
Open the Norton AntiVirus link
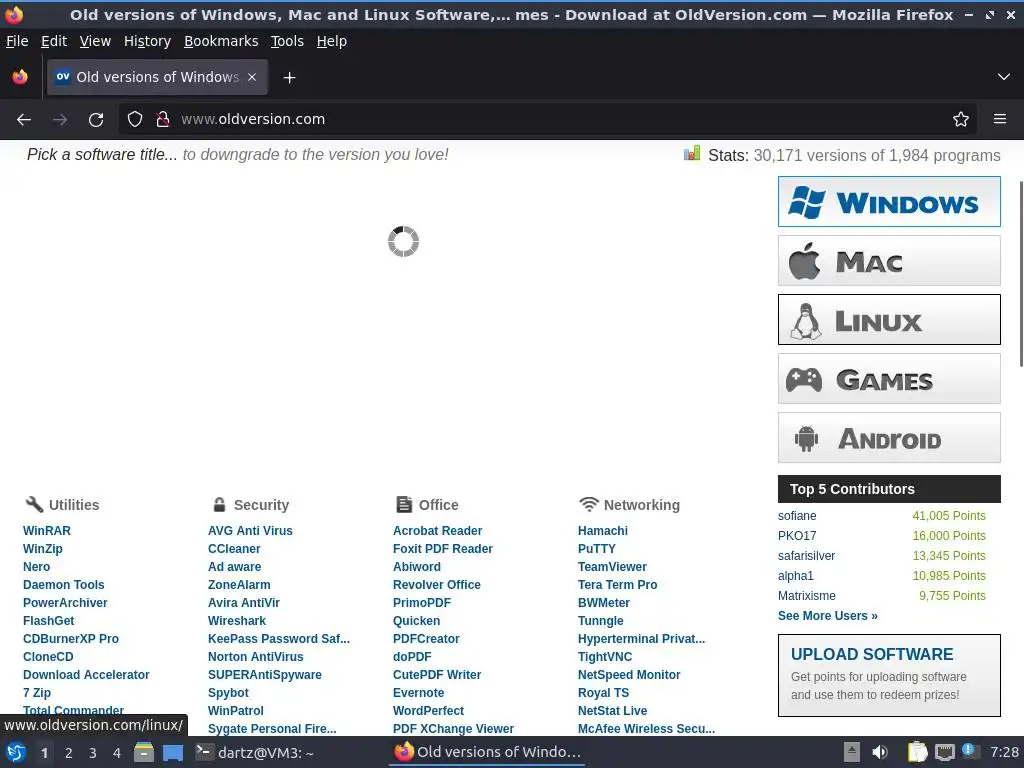(x=255, y=657)
